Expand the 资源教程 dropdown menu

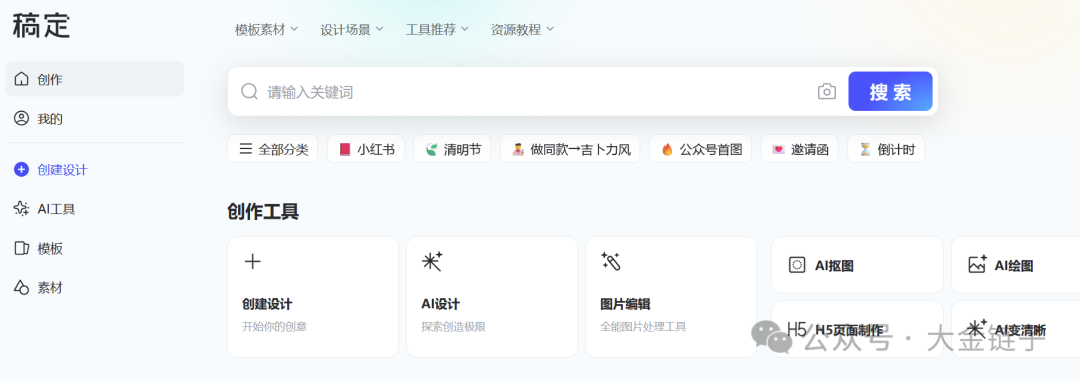522,30
